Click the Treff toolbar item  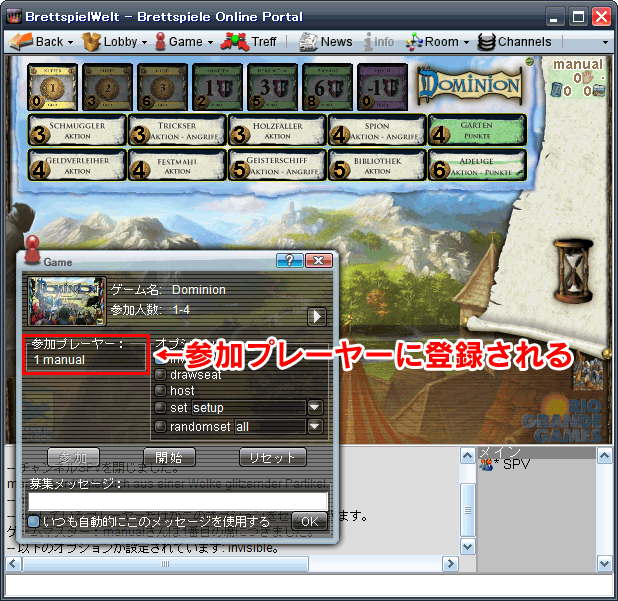click(x=249, y=41)
